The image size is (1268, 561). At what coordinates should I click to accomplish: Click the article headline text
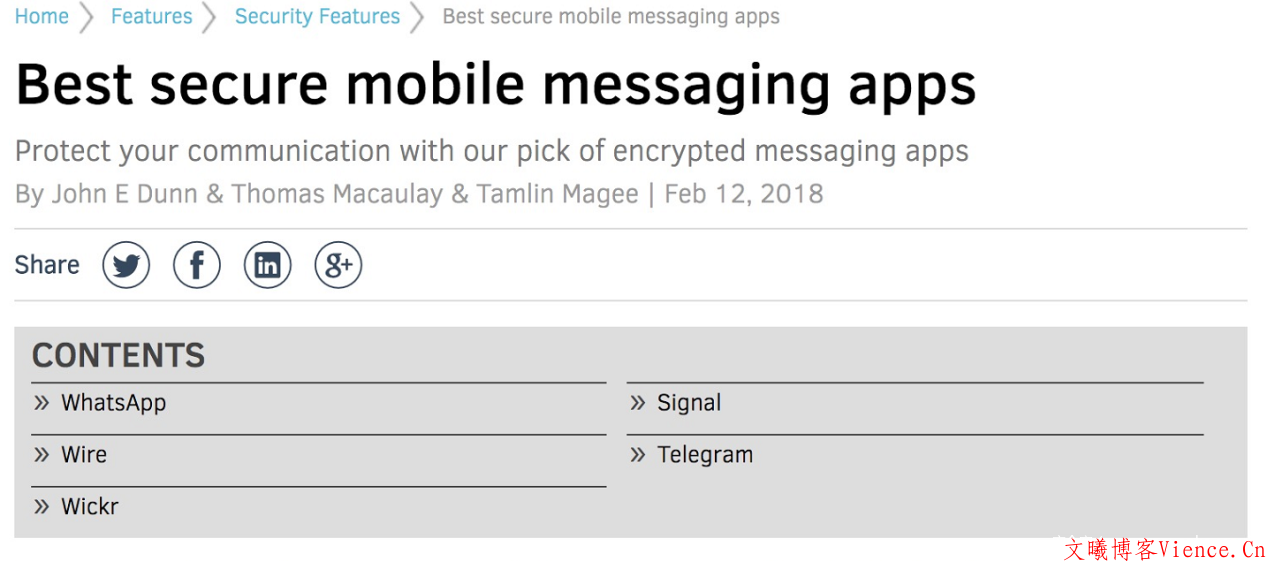click(495, 84)
